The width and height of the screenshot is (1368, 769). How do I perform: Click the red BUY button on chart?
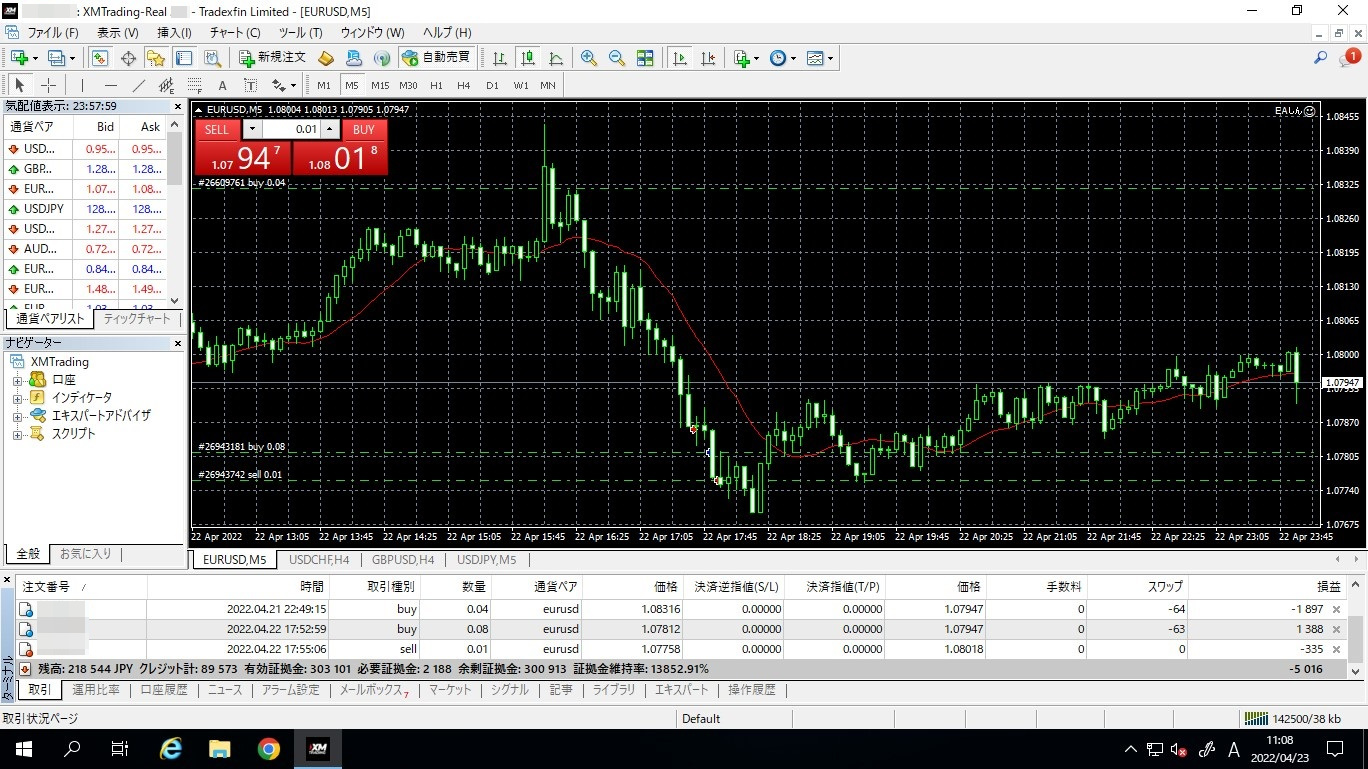(364, 129)
